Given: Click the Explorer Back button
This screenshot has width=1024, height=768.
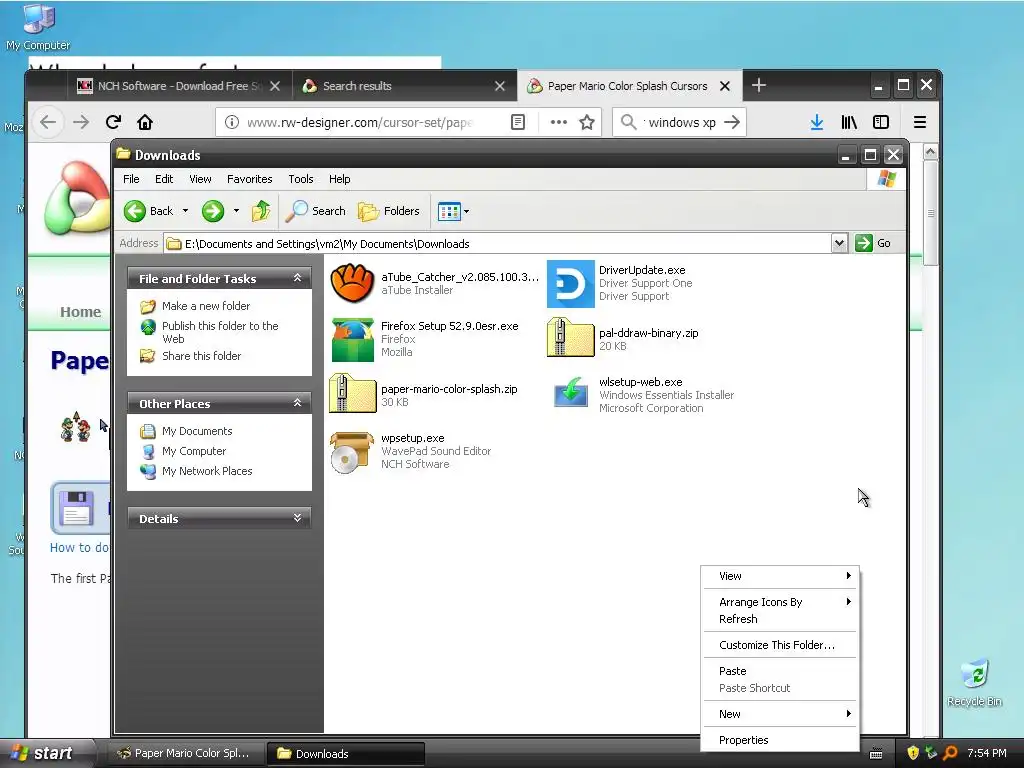Looking at the screenshot, I should pos(149,211).
